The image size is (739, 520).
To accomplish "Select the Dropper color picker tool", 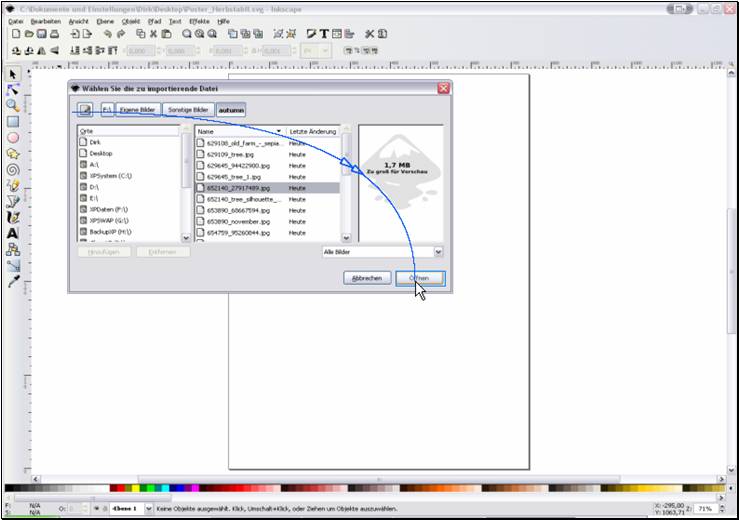I will [x=13, y=282].
